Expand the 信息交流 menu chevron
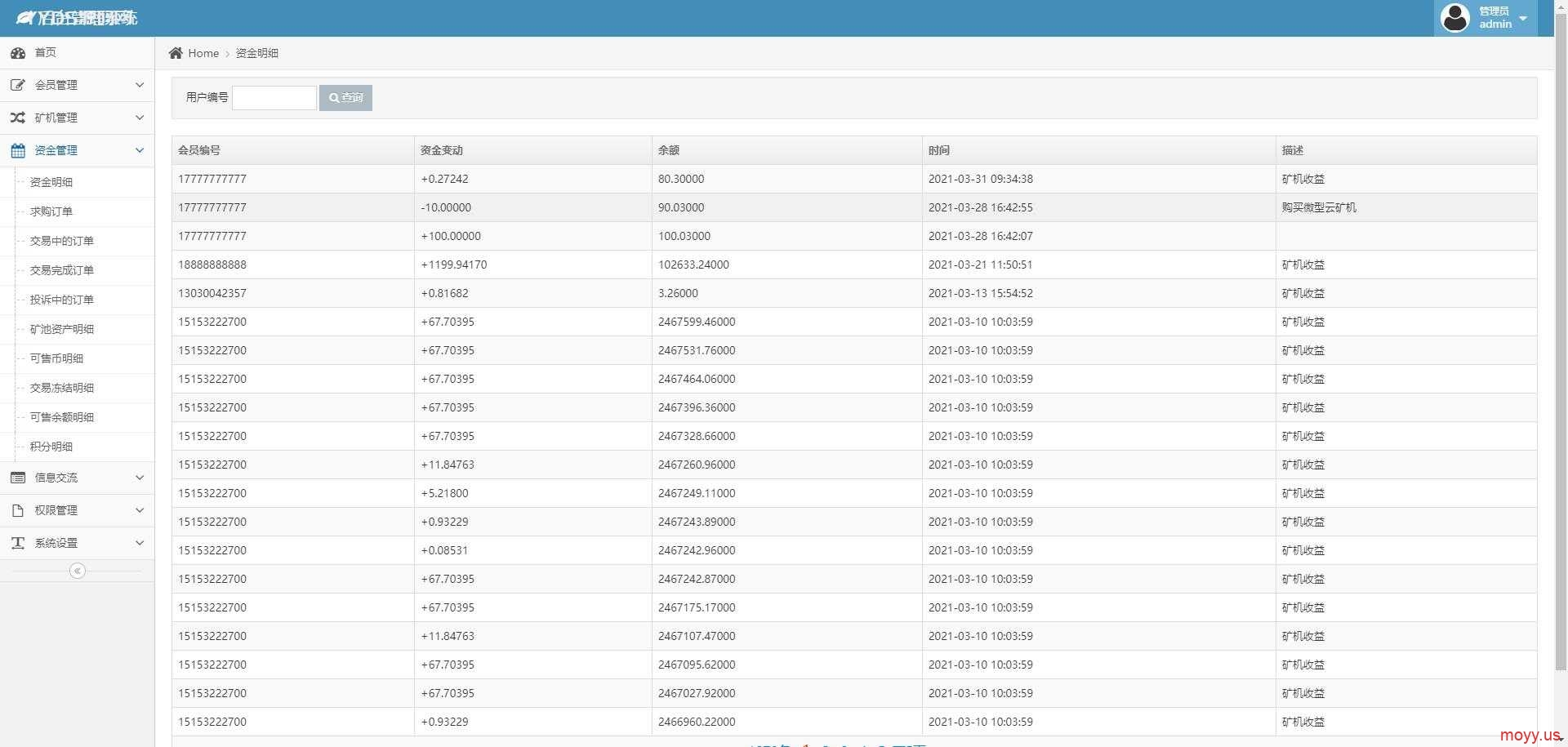Image resolution: width=1568 pixels, height=747 pixels. tap(140, 478)
